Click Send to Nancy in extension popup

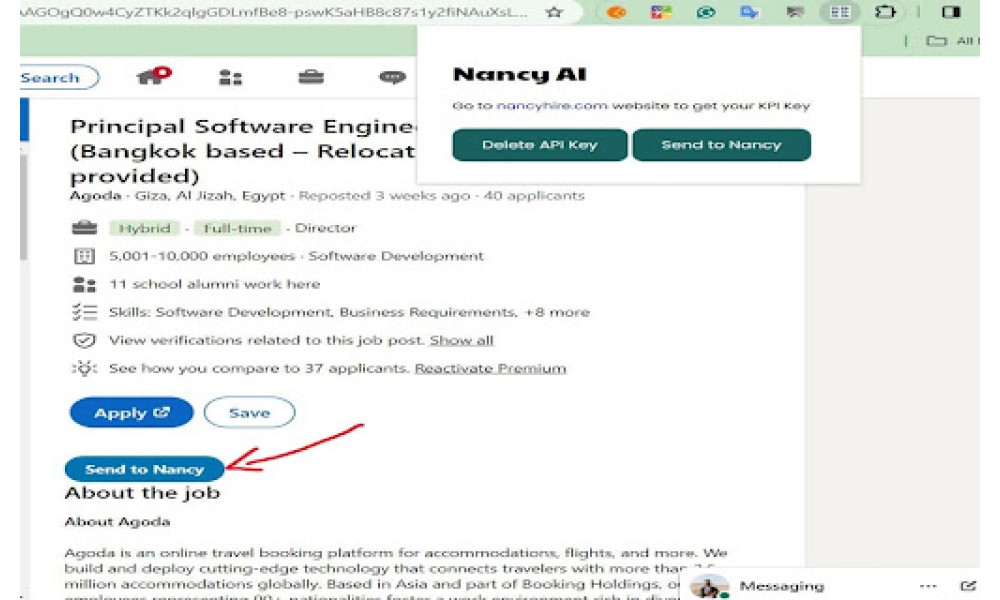click(721, 145)
